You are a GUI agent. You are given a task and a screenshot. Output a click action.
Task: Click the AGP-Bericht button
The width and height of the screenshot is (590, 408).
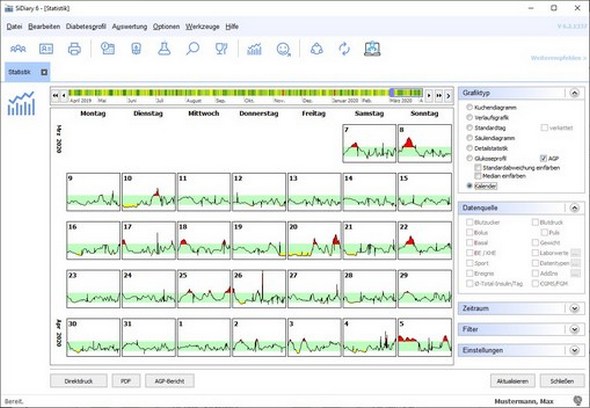(170, 381)
